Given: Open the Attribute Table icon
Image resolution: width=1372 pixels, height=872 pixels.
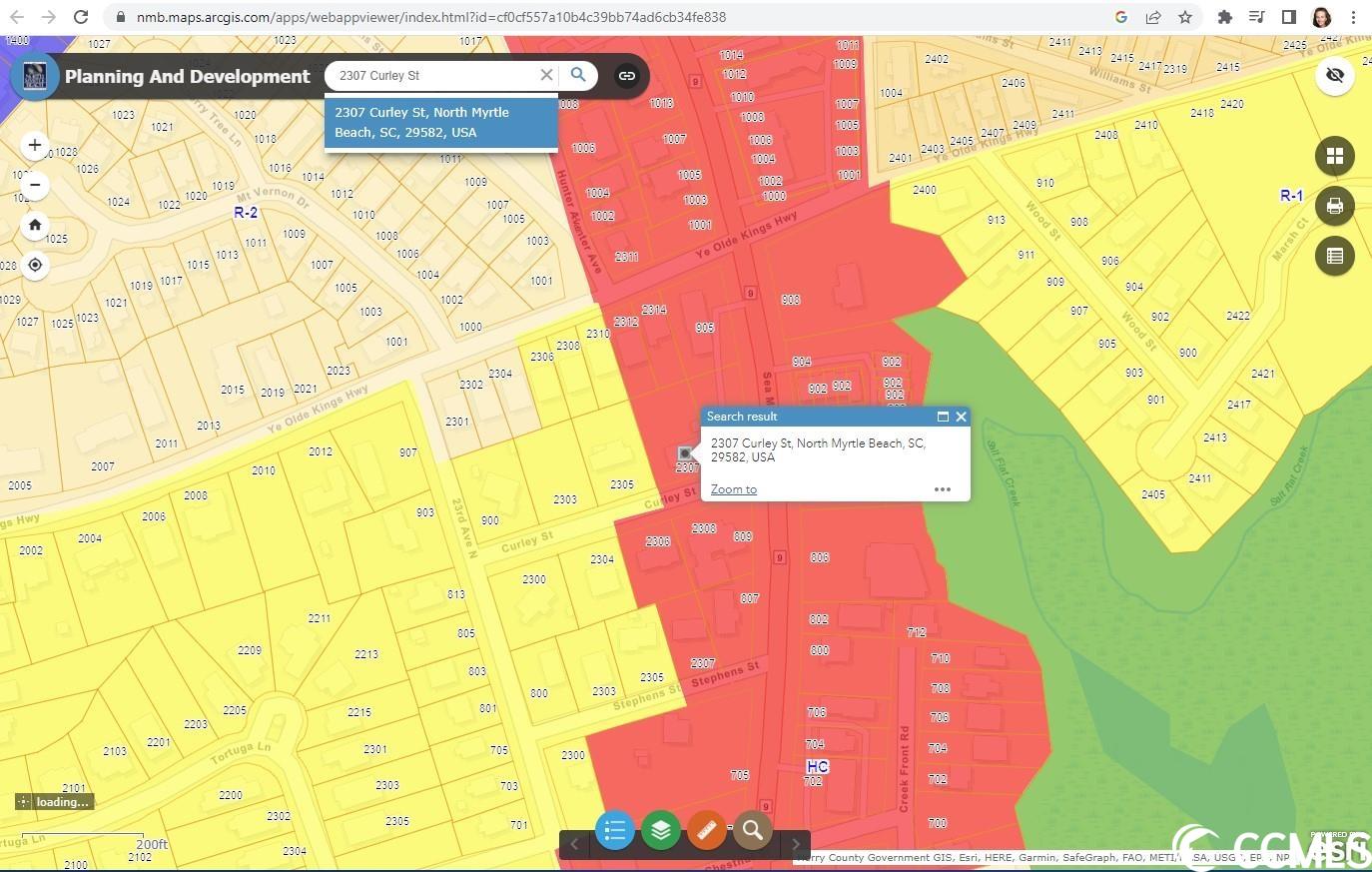Looking at the screenshot, I should click(1334, 256).
